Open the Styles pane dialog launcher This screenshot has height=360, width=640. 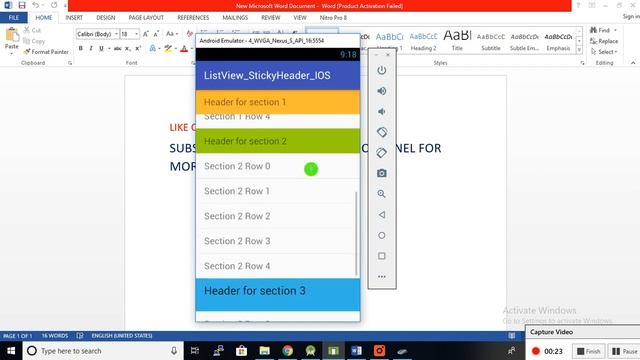click(x=582, y=63)
